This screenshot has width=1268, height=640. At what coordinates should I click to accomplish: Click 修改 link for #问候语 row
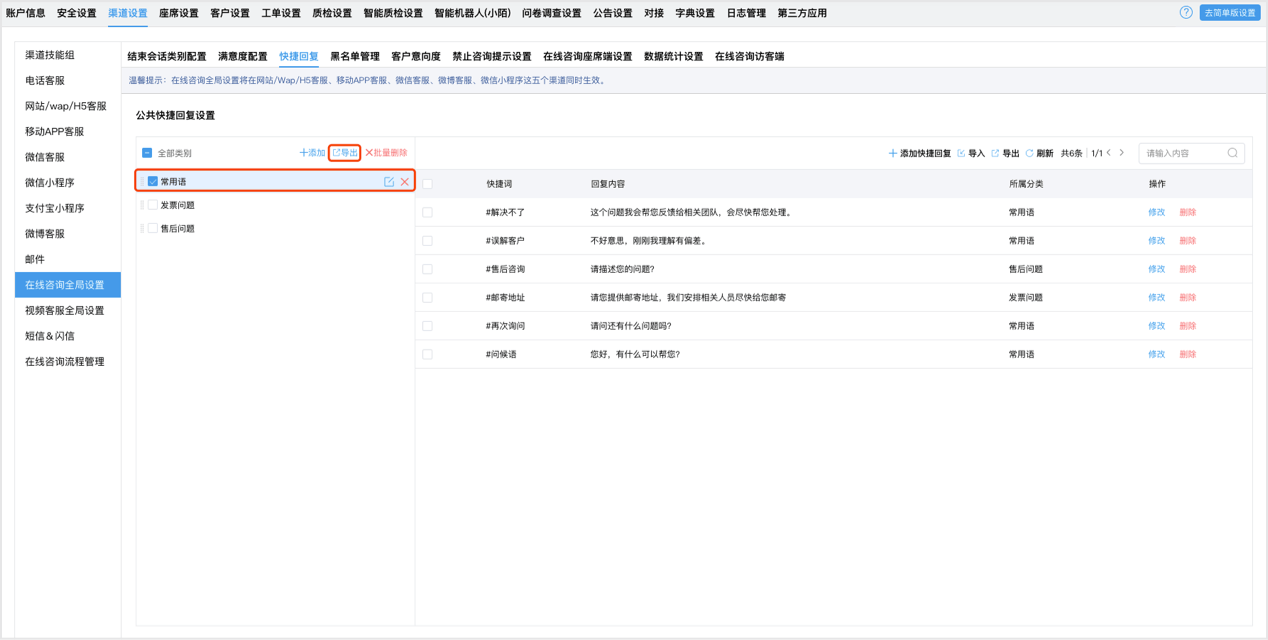coord(1157,354)
